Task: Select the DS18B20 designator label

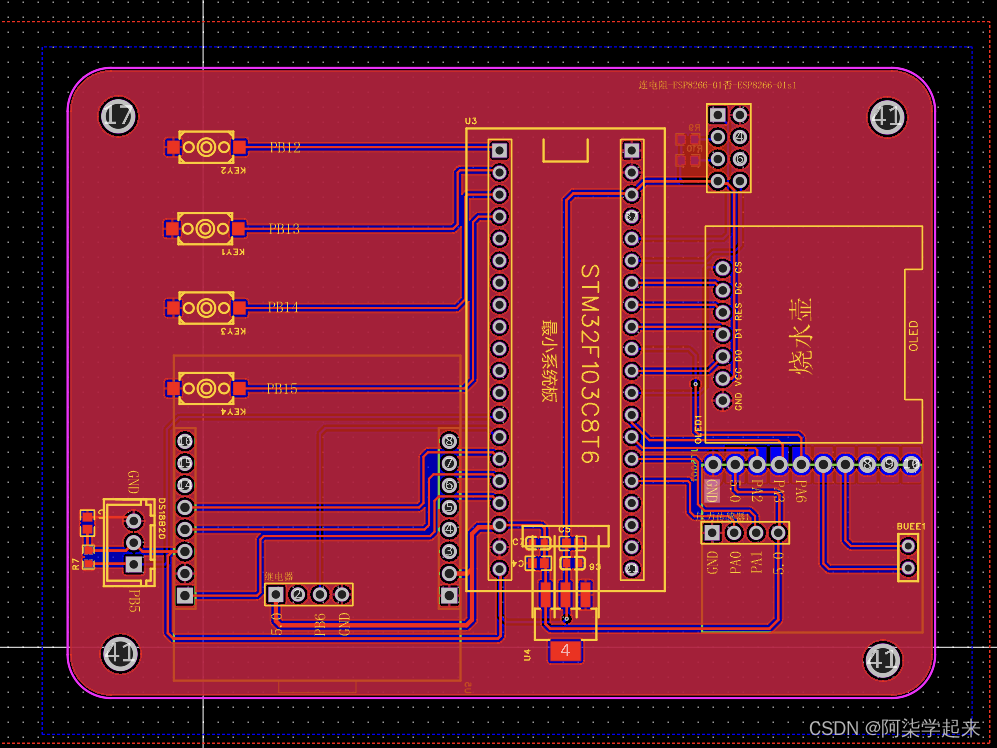Action: point(162,518)
